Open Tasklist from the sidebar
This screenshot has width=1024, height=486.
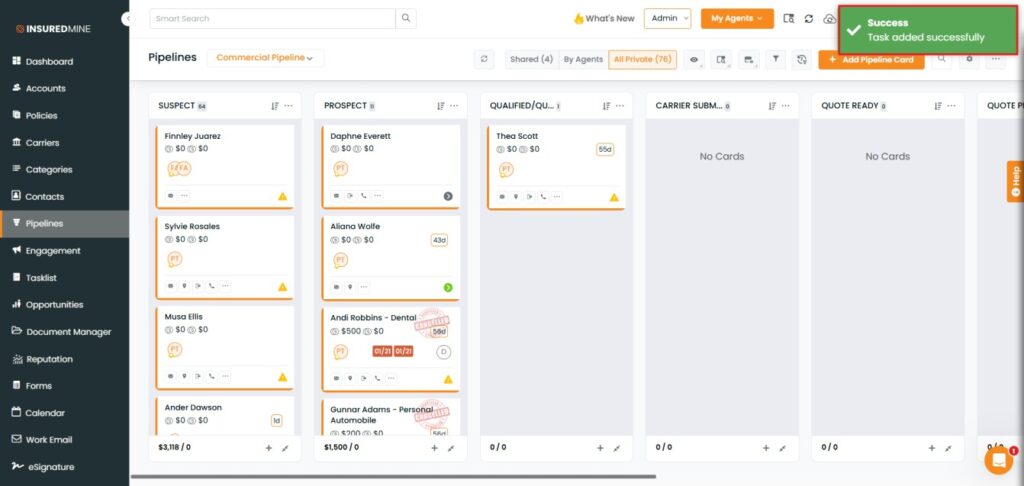[46, 278]
